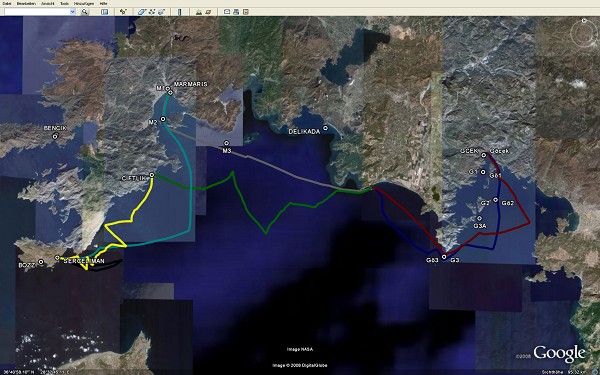600x375 pixels.
Task: Reset north using the compass N marker
Action: [584, 21]
